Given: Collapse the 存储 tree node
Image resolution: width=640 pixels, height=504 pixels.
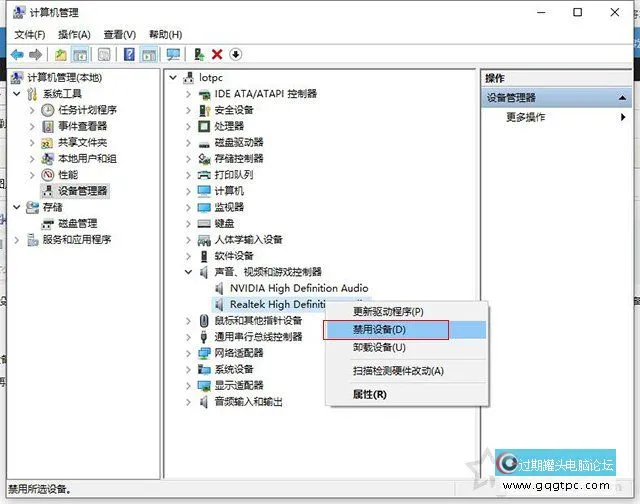Looking at the screenshot, I should [17, 207].
